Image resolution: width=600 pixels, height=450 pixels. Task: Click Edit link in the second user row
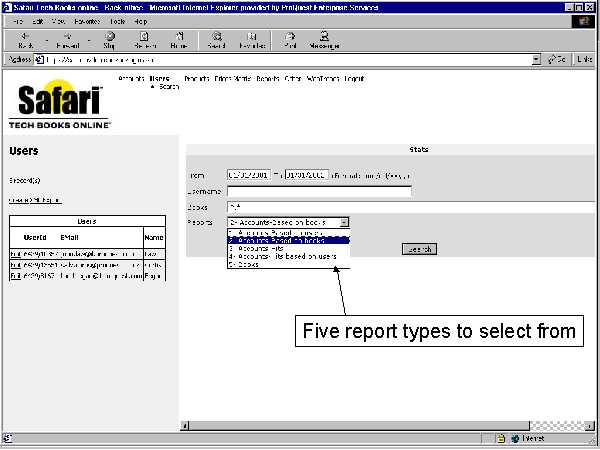pos(15,265)
